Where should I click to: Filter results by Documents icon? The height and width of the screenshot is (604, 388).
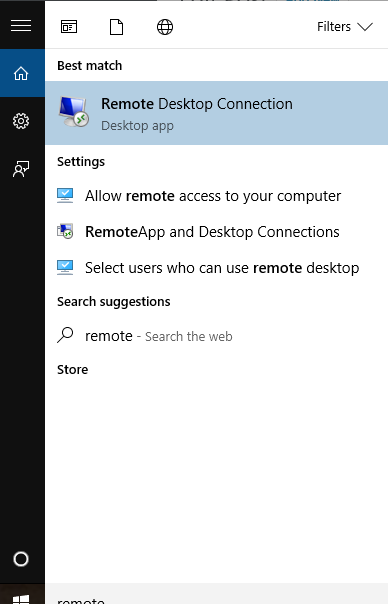116,27
